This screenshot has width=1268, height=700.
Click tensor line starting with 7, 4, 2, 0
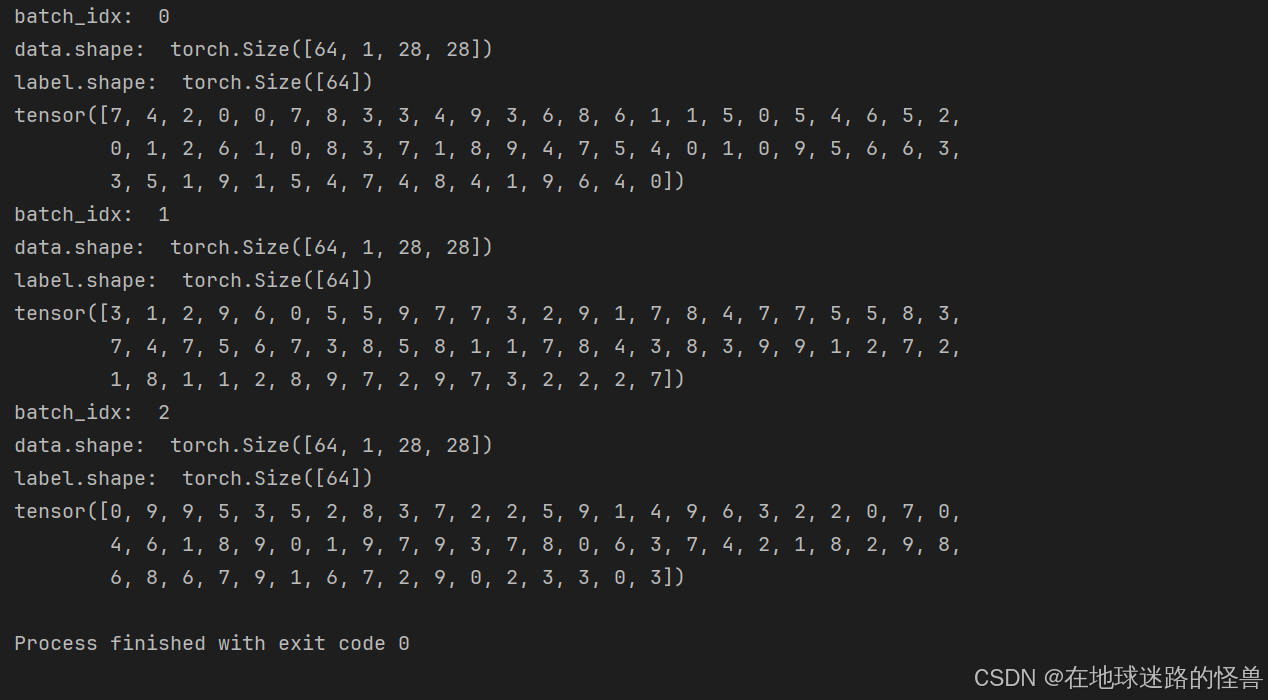[488, 116]
